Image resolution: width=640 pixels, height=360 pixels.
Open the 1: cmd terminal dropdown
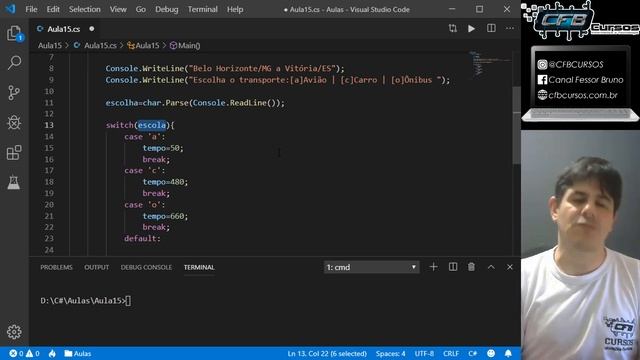pos(371,267)
